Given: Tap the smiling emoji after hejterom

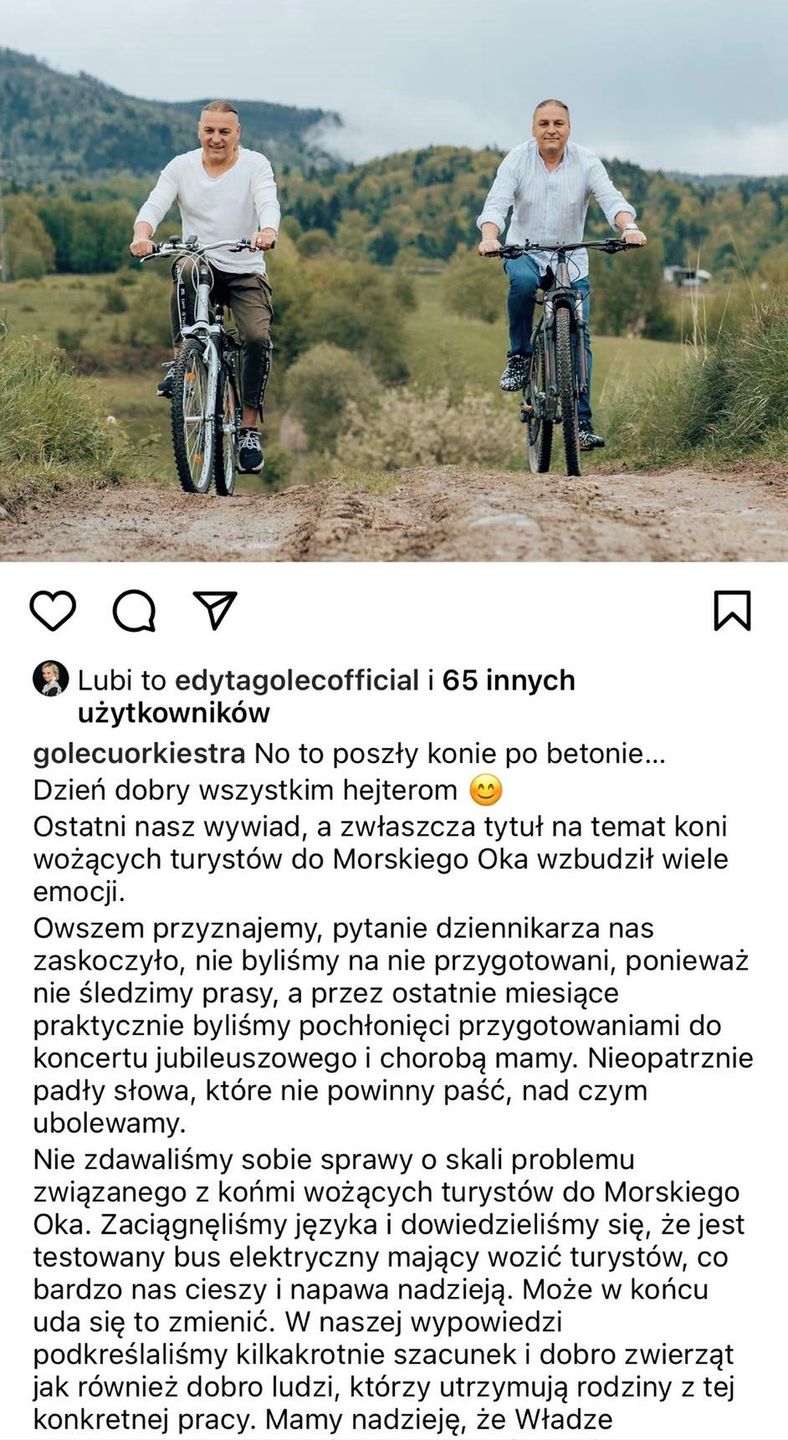Looking at the screenshot, I should pos(486,791).
